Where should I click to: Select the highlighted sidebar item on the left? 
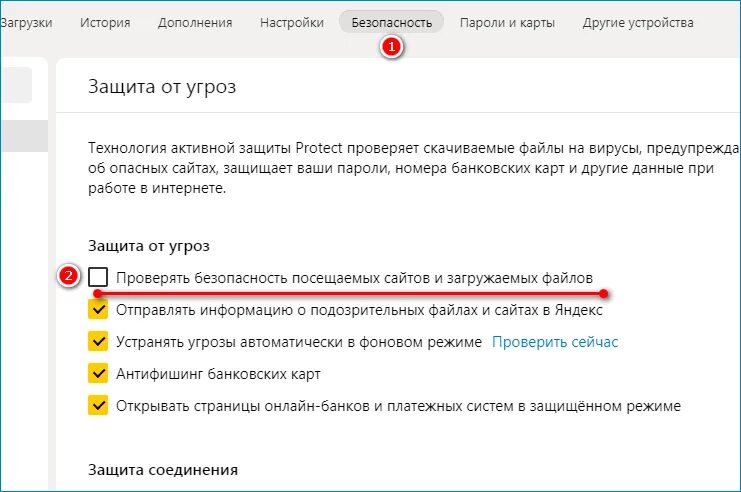[x=24, y=136]
